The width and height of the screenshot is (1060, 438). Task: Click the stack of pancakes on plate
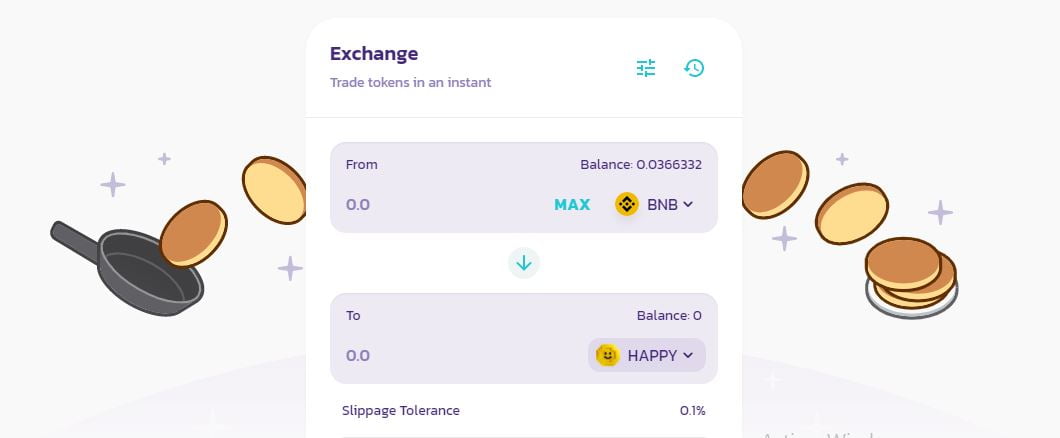[x=911, y=277]
